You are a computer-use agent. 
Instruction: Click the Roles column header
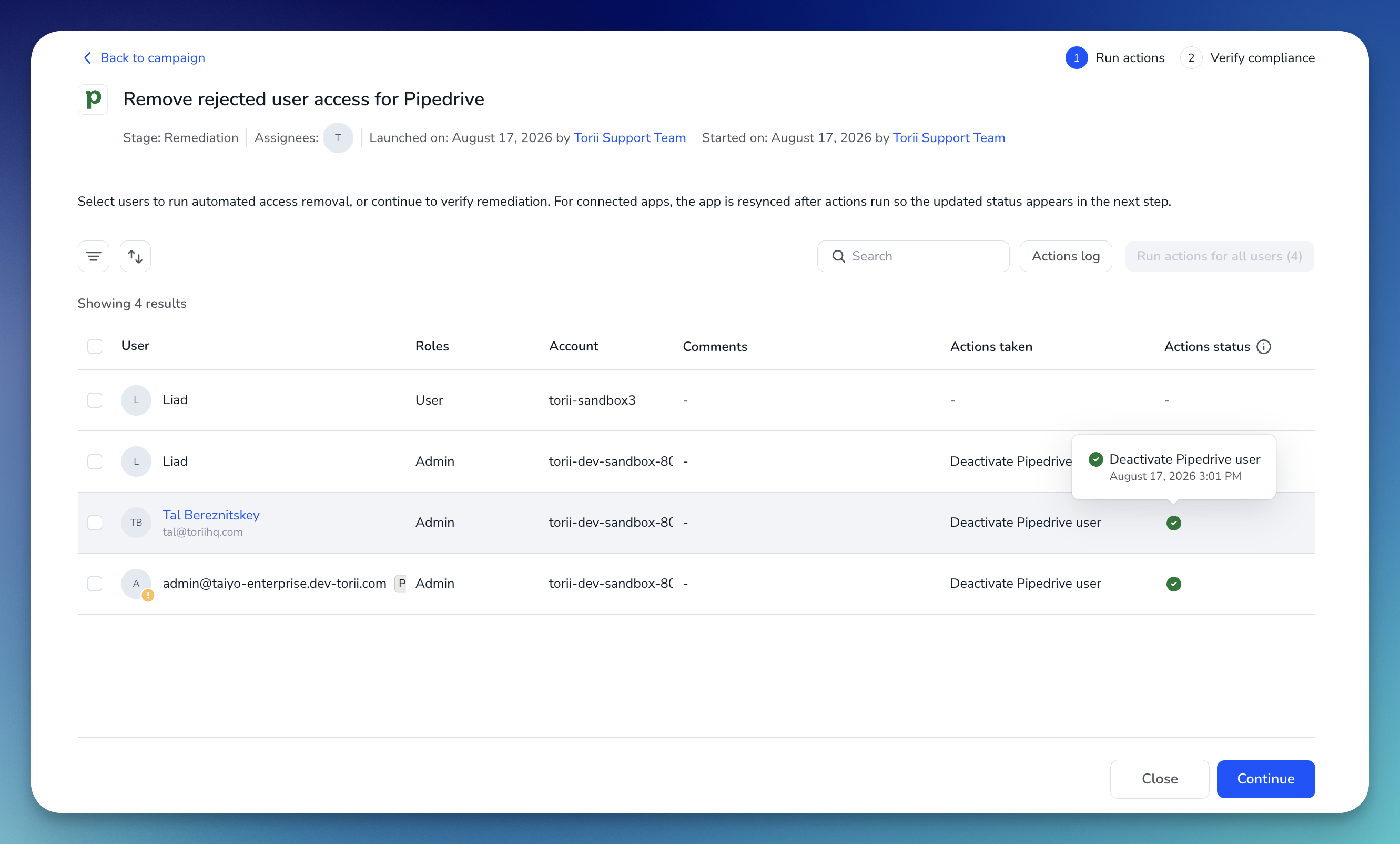coord(432,346)
